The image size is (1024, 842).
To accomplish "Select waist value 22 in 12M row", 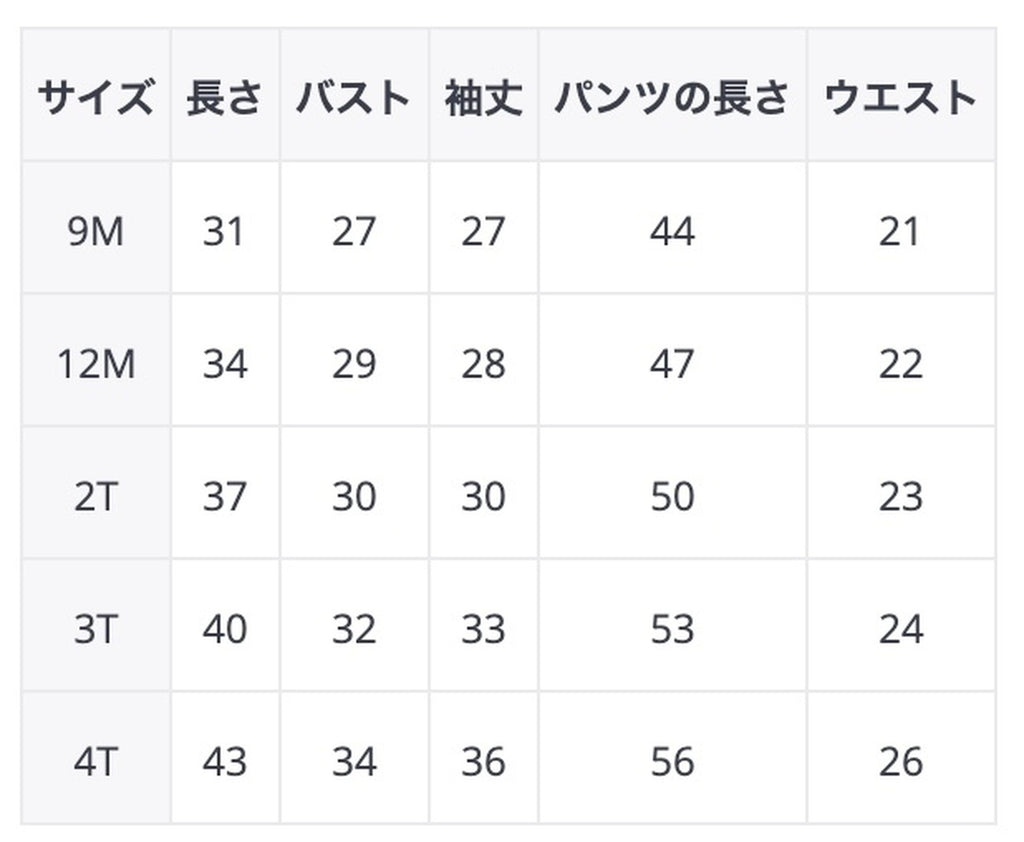I will (x=900, y=364).
